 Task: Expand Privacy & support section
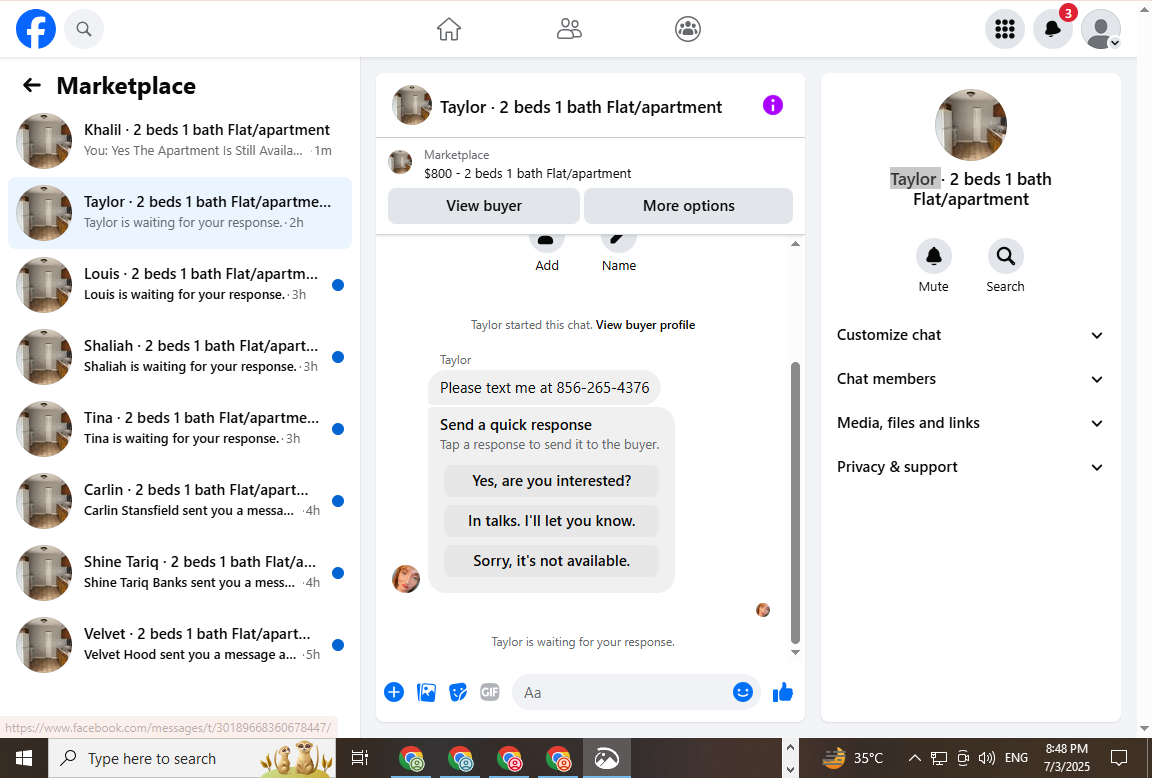[x=971, y=467]
